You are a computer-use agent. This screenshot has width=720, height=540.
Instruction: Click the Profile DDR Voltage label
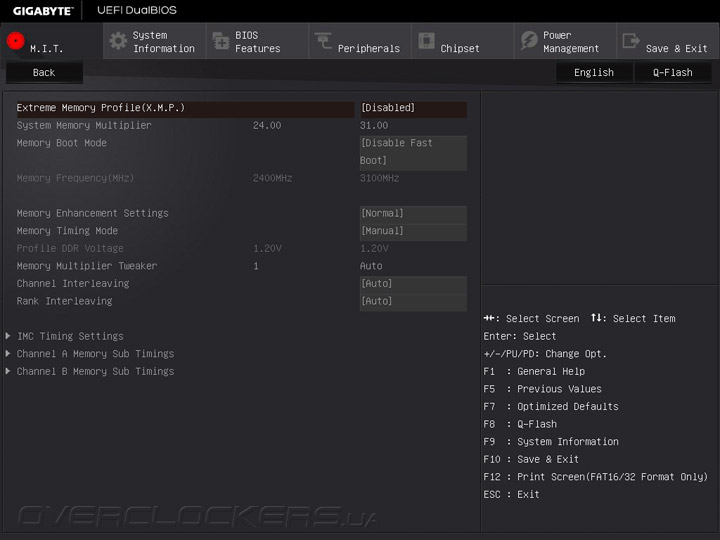click(70, 248)
